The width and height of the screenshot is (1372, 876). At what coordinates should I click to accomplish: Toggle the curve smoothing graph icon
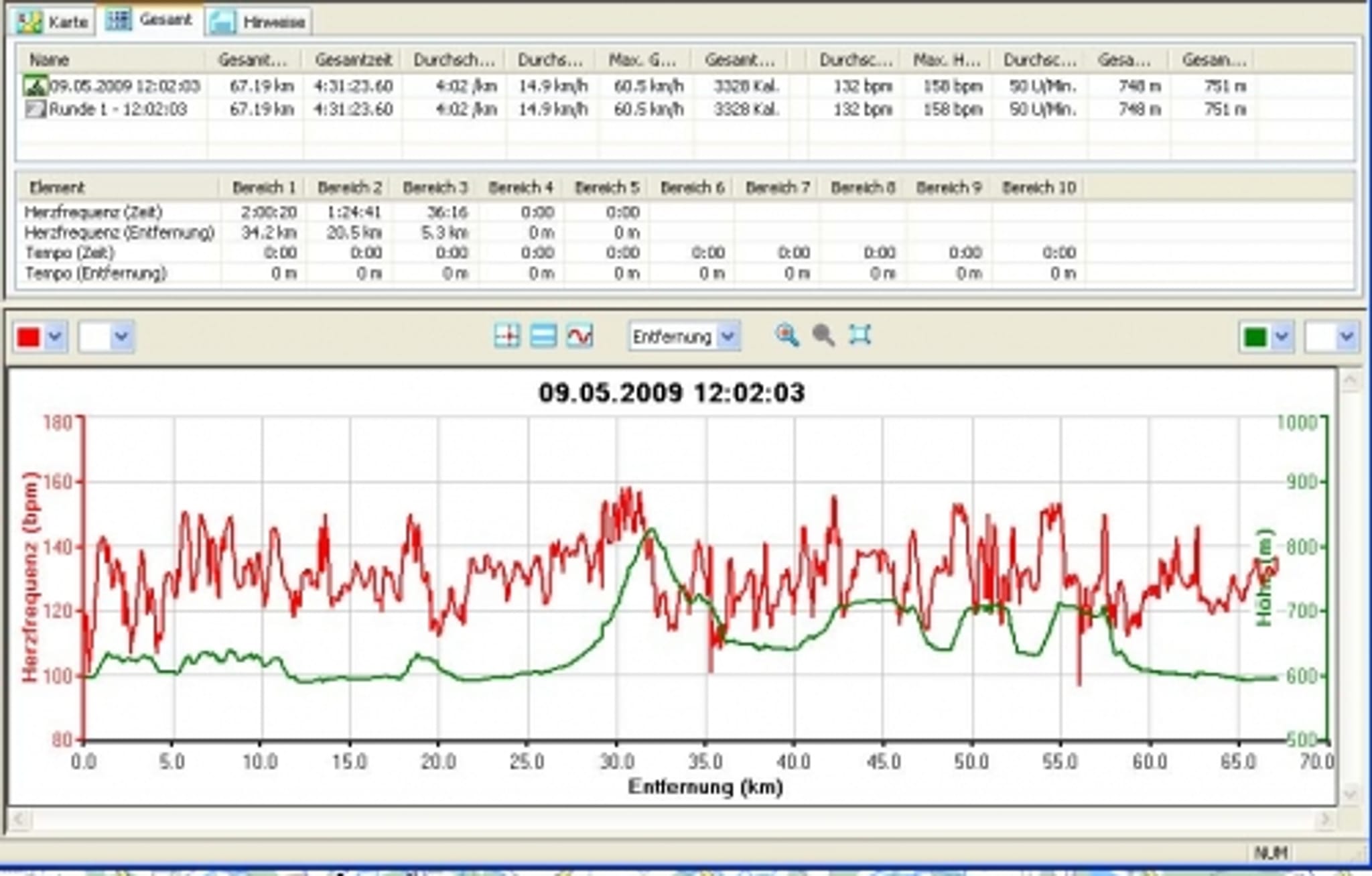click(x=579, y=336)
